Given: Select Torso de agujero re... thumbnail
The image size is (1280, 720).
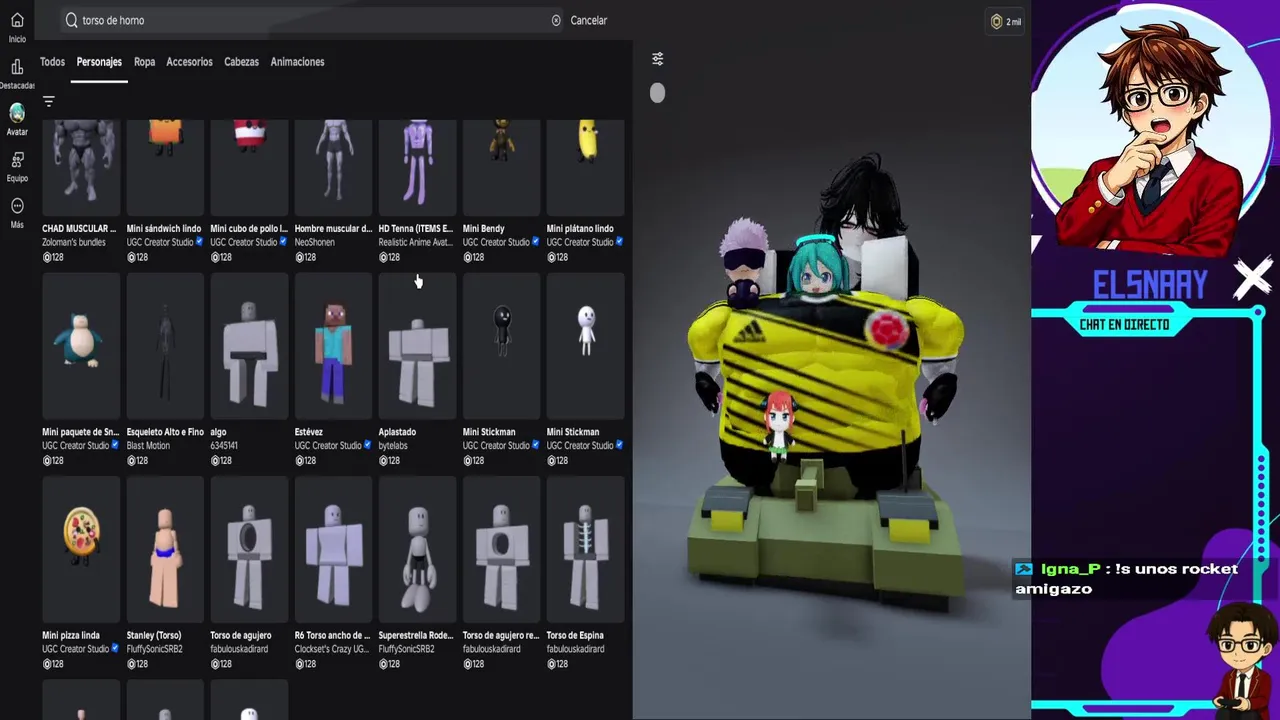Looking at the screenshot, I should (501, 549).
